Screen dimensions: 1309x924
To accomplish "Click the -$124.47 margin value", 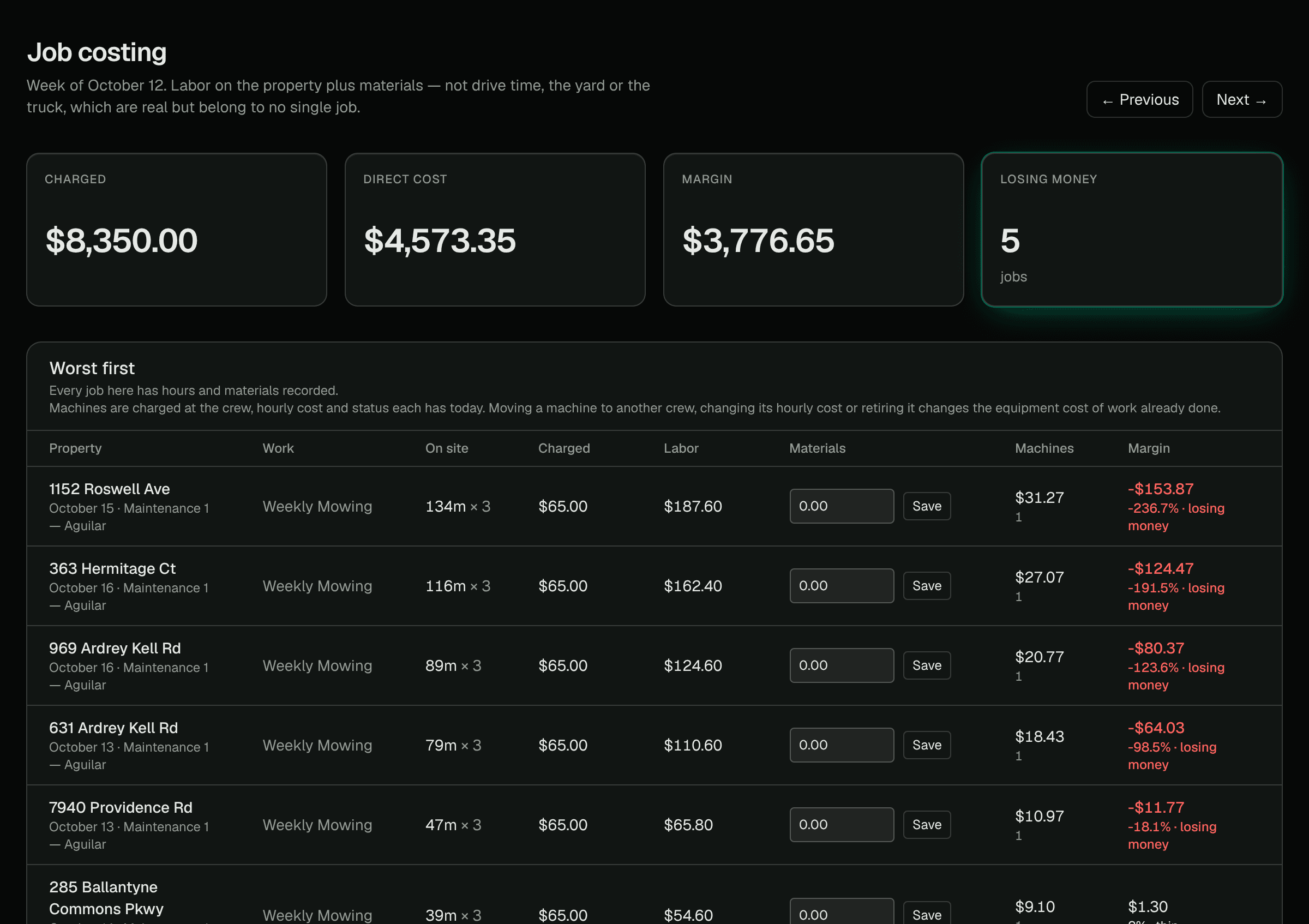I will coord(1160,568).
